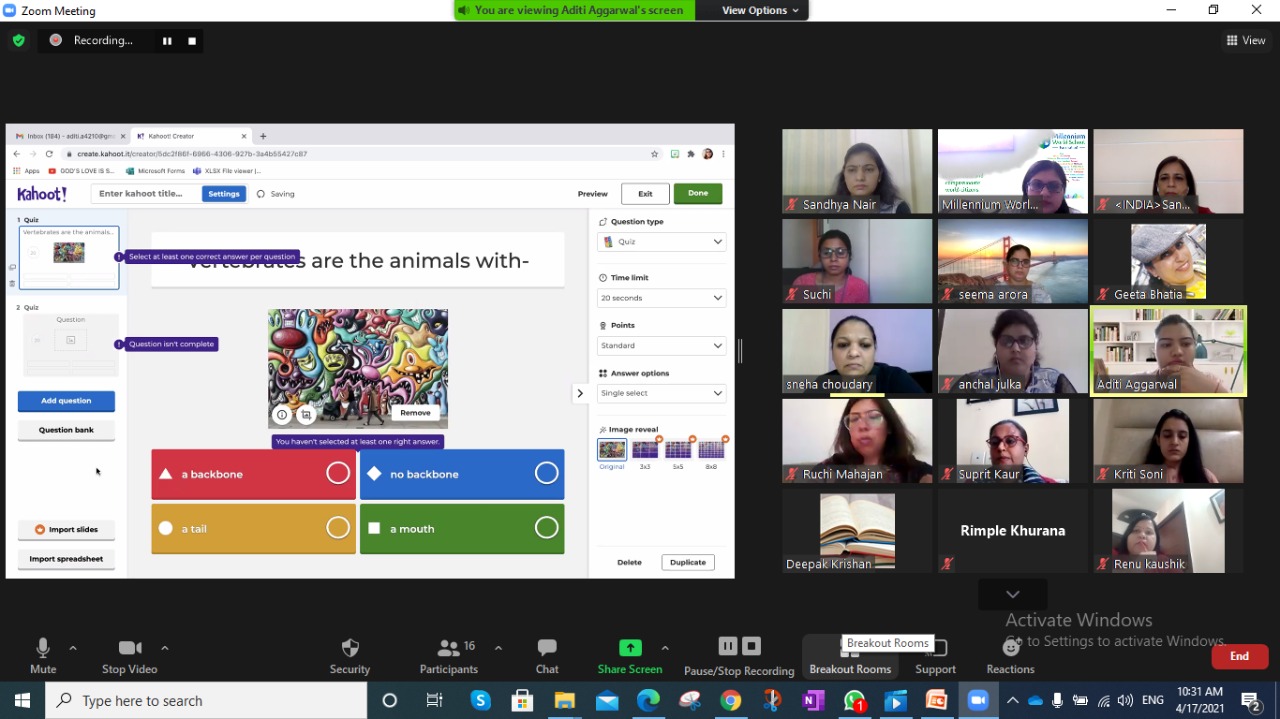Bookmark the page with the star icon
The width and height of the screenshot is (1280, 719).
click(655, 154)
